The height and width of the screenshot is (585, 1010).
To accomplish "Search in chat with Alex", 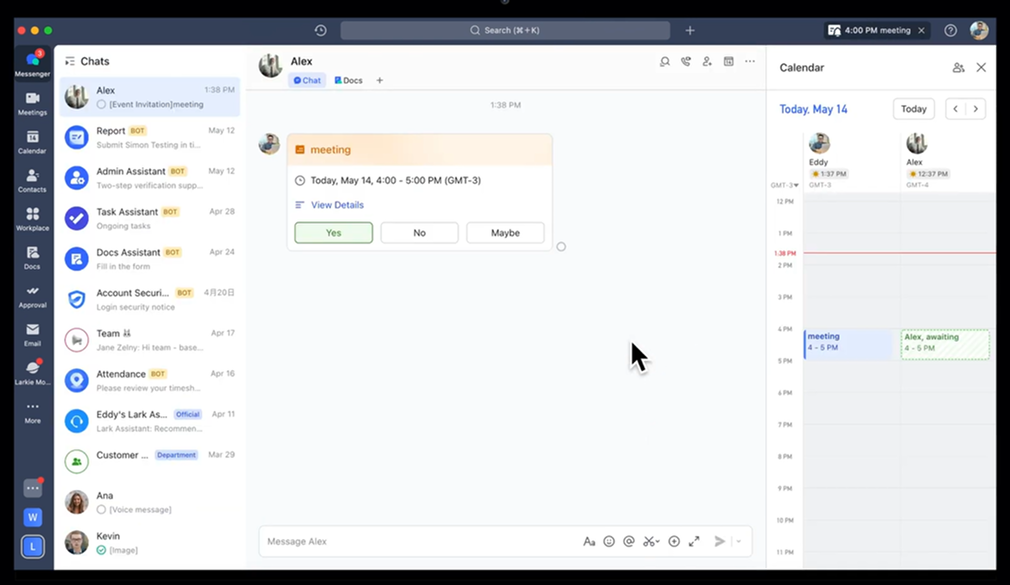I will pos(664,61).
